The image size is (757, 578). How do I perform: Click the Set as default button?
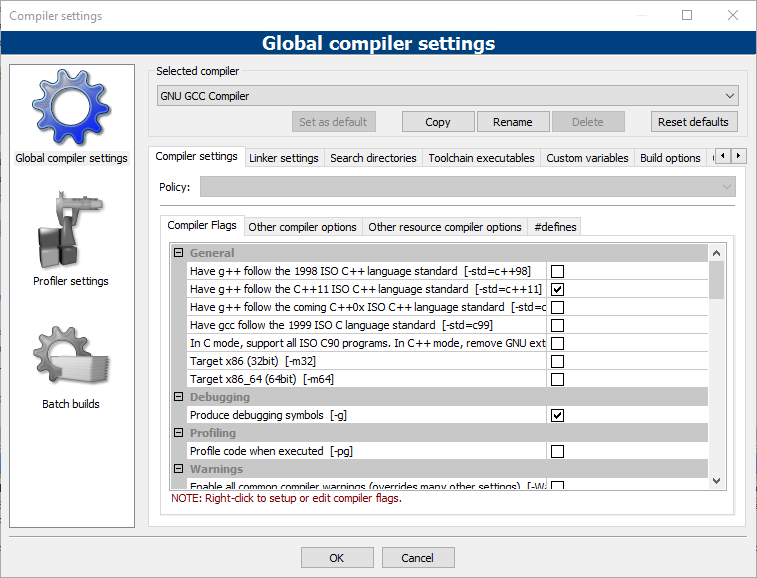point(334,122)
